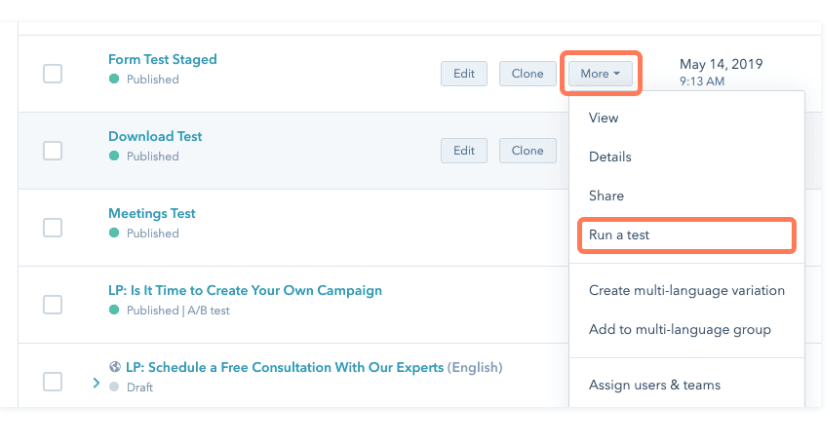Choose Details from the More menu

tap(610, 157)
